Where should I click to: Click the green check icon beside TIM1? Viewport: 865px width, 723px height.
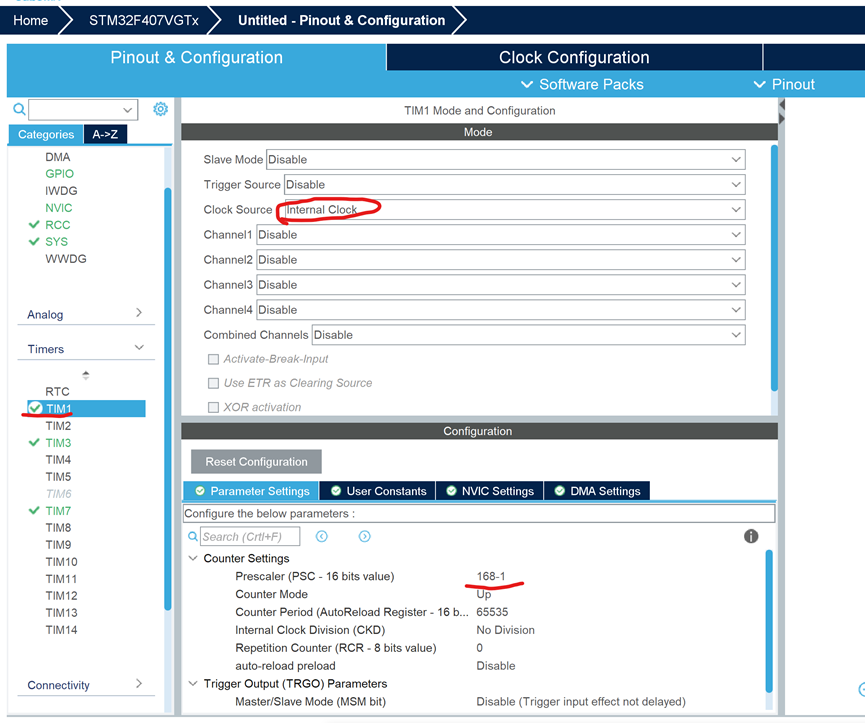point(35,408)
